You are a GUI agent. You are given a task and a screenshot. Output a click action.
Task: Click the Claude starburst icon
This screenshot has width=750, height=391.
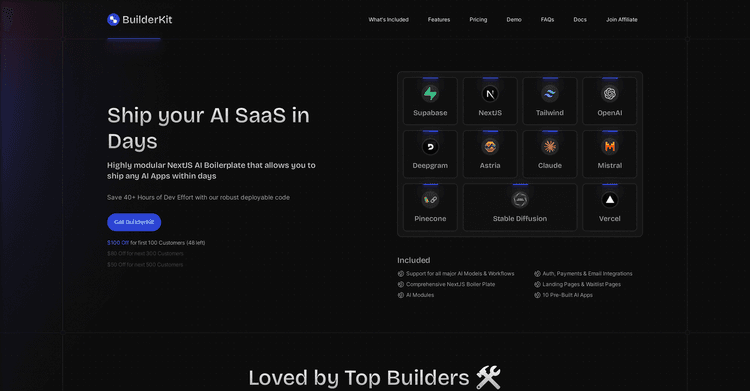550,146
